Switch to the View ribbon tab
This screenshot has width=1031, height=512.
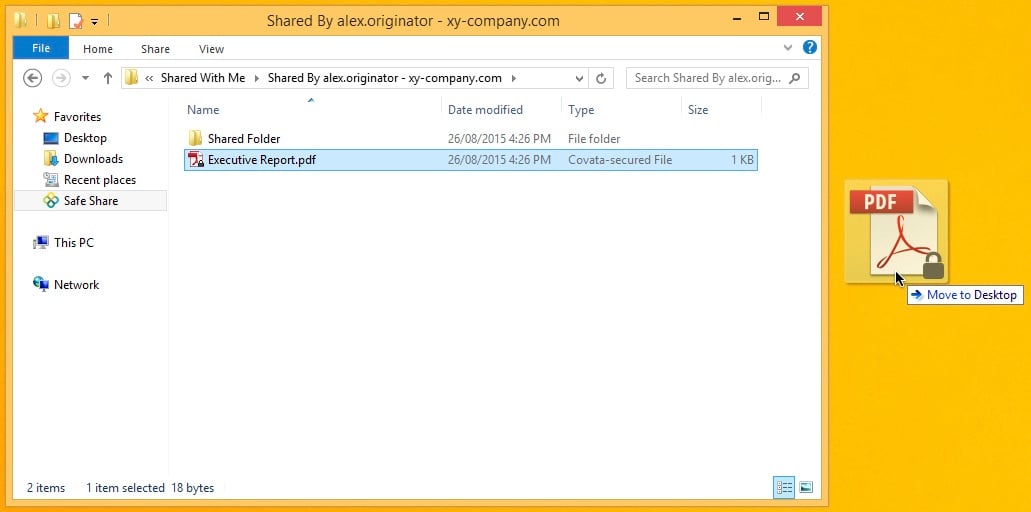211,49
